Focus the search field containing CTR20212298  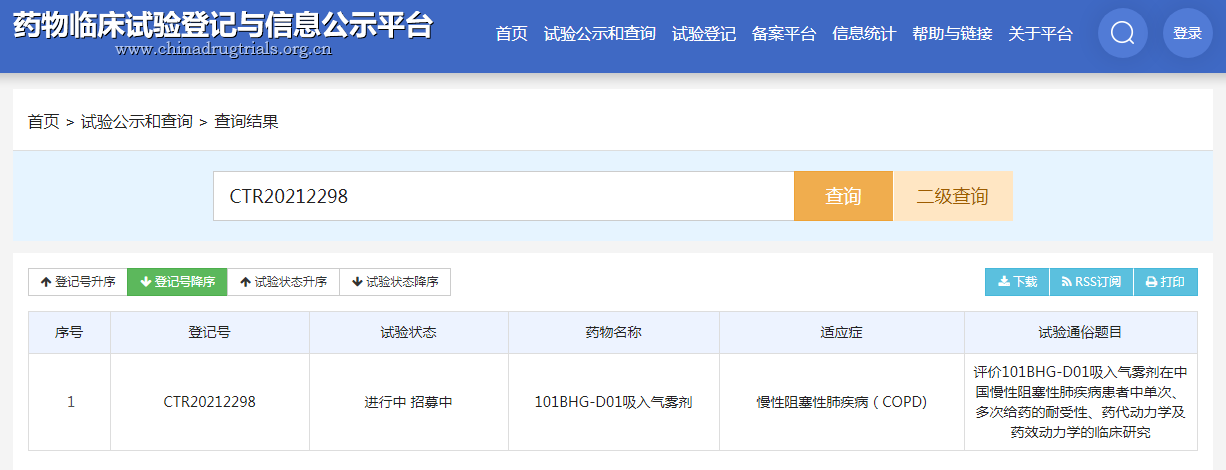click(503, 196)
